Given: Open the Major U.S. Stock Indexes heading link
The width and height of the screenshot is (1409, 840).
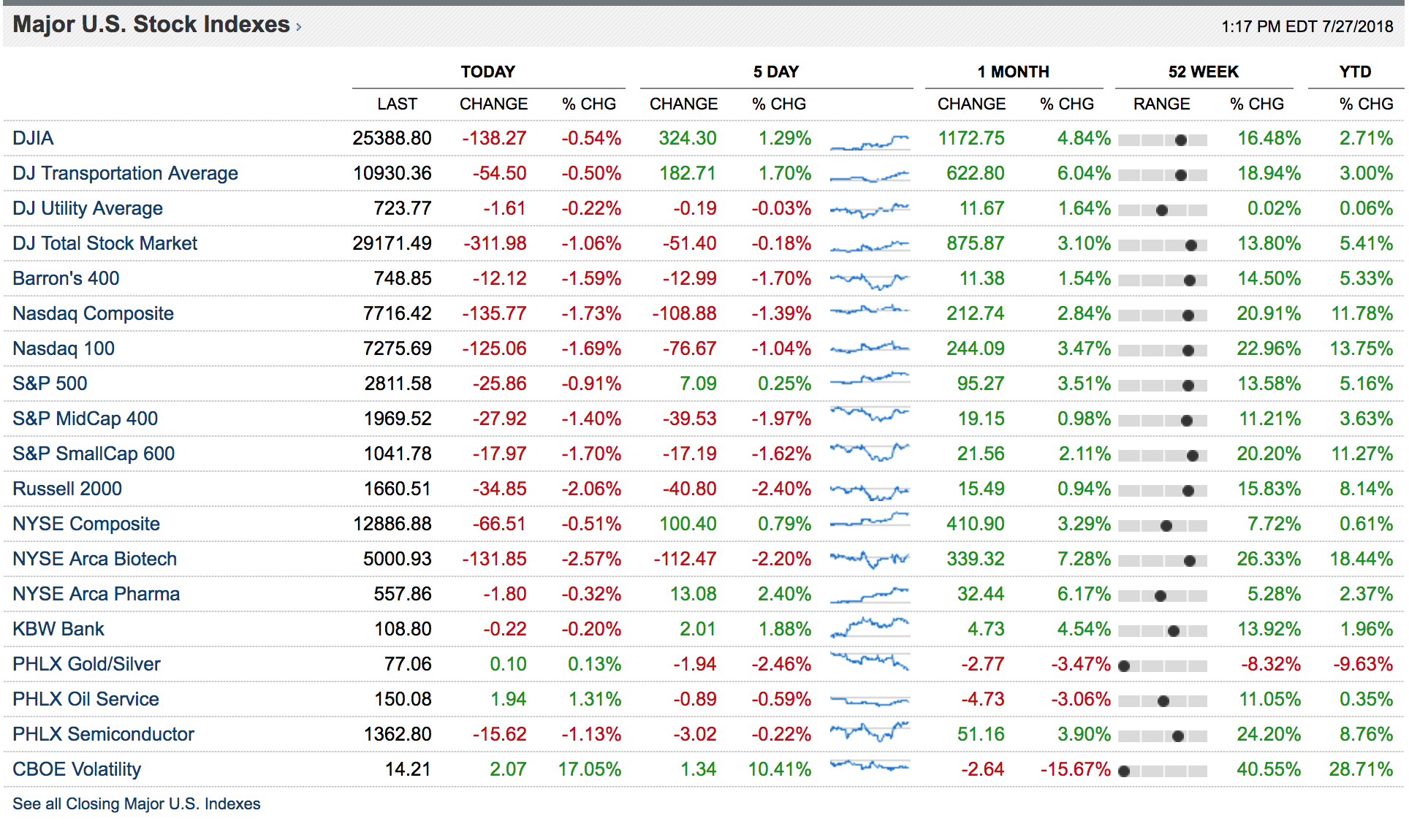Looking at the screenshot, I should (151, 24).
